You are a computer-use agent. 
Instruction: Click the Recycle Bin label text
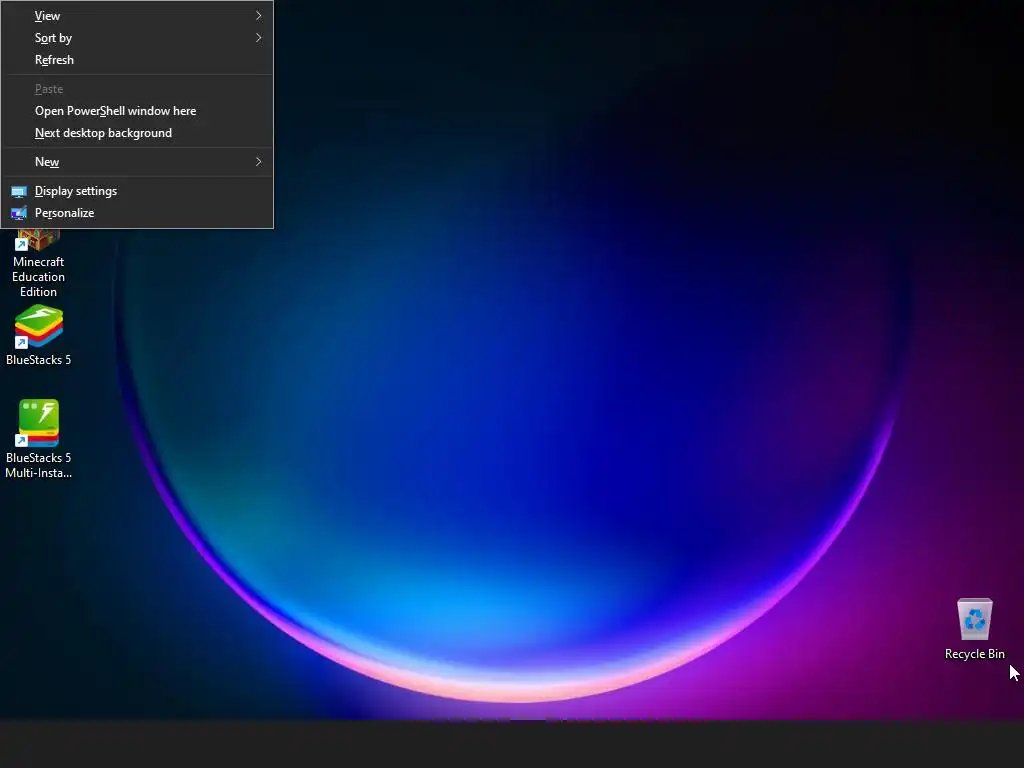pos(974,654)
